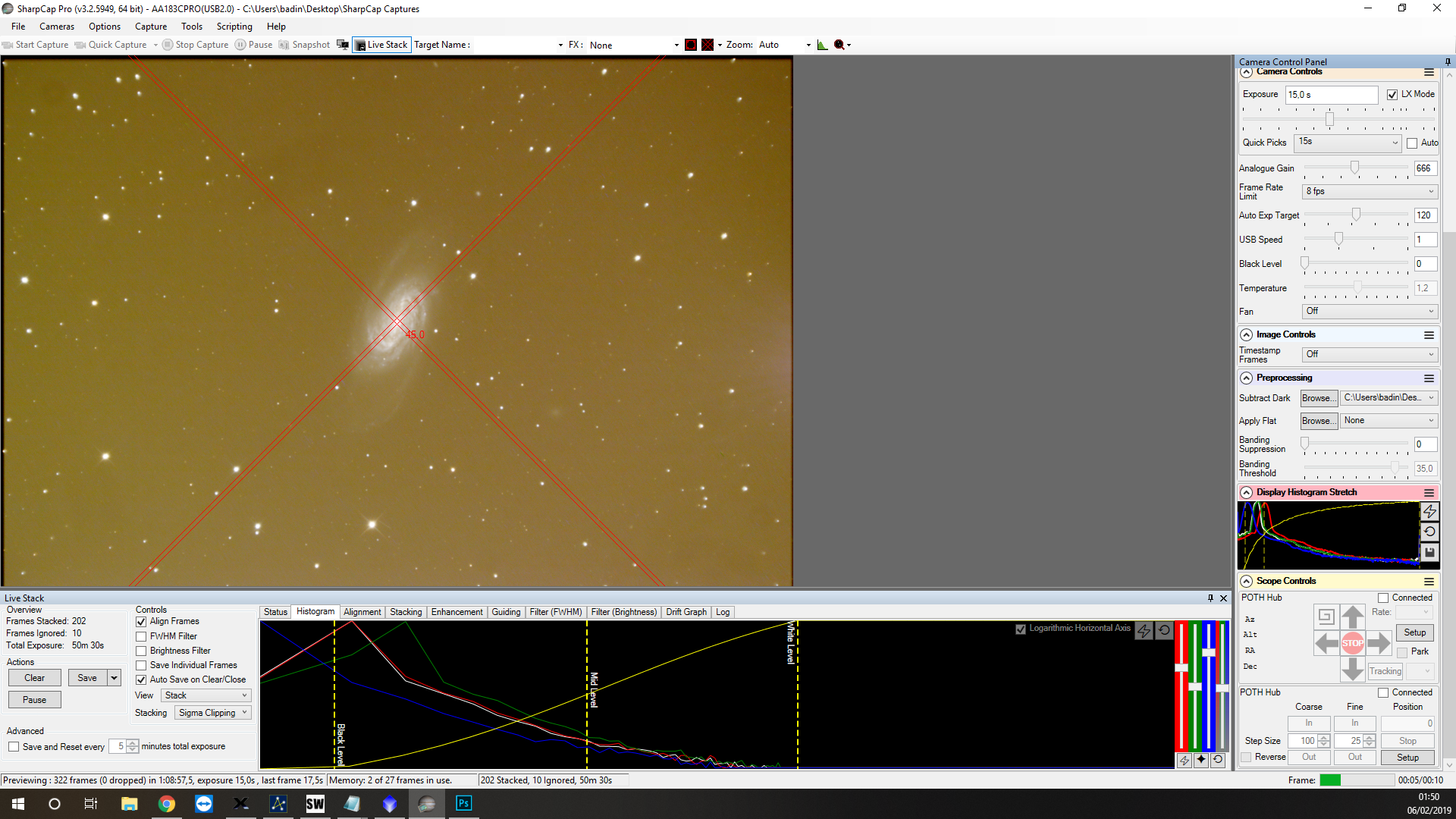Reset the display histogram stretch

point(1429,532)
